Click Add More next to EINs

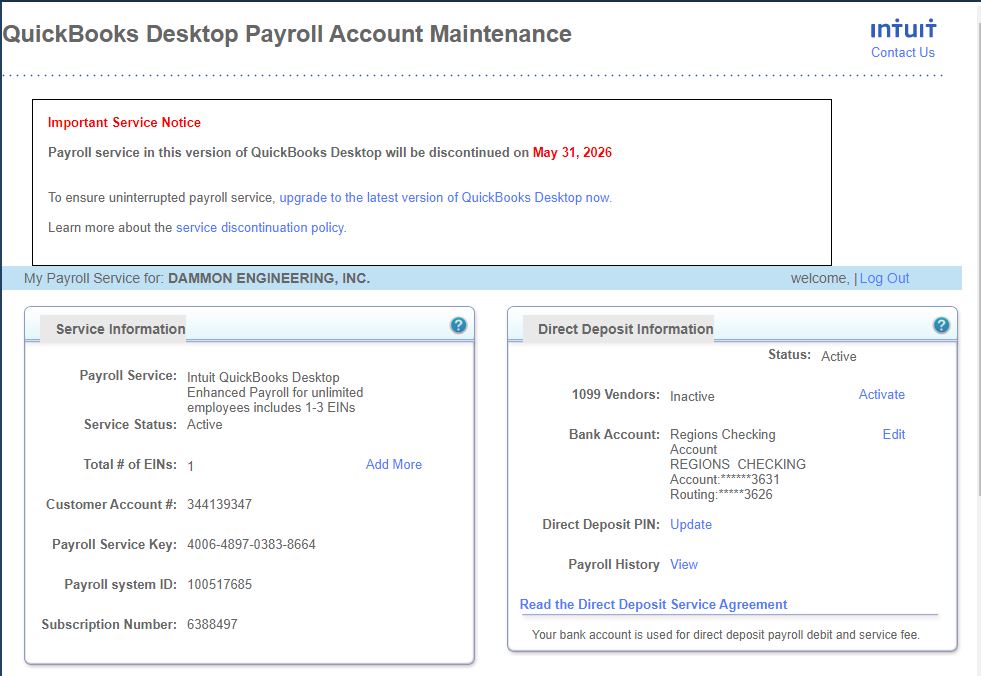tap(393, 465)
